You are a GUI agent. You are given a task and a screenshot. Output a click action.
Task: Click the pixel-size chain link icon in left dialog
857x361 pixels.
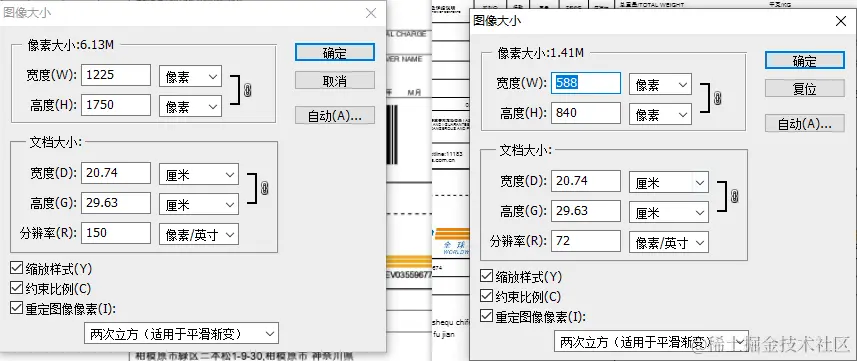248,90
